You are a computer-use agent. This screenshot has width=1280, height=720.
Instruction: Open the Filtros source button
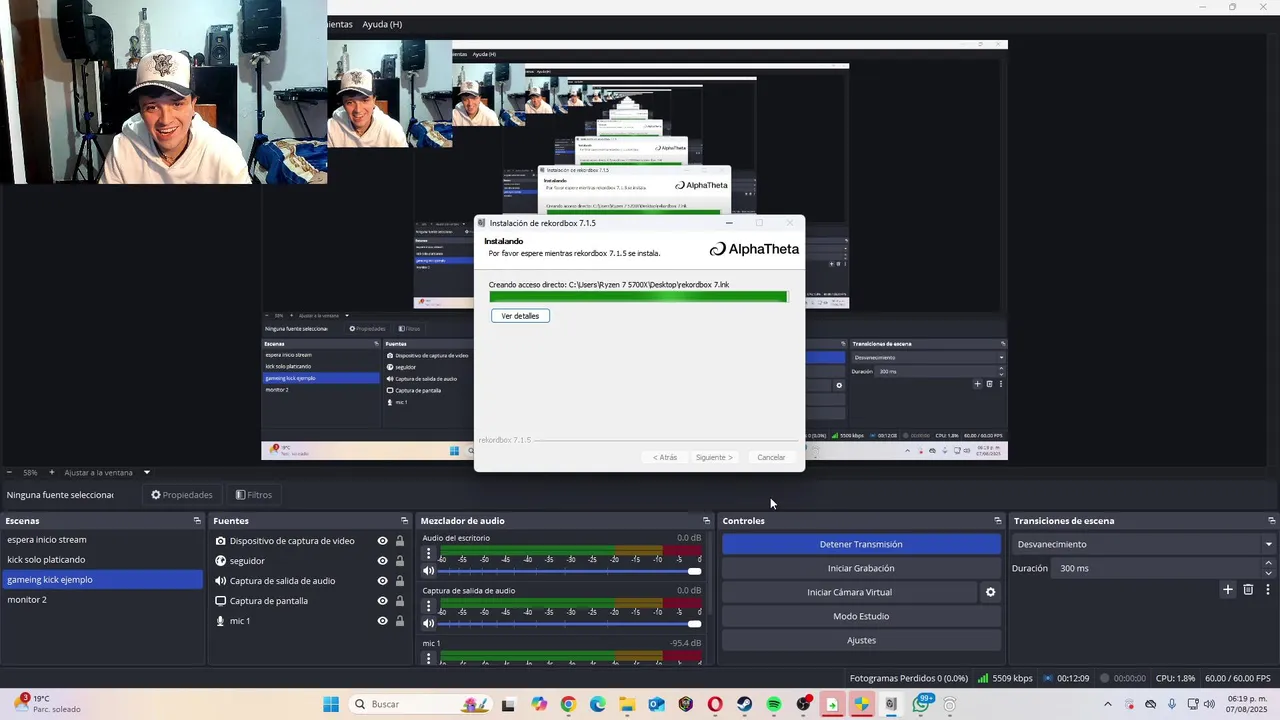pos(254,495)
